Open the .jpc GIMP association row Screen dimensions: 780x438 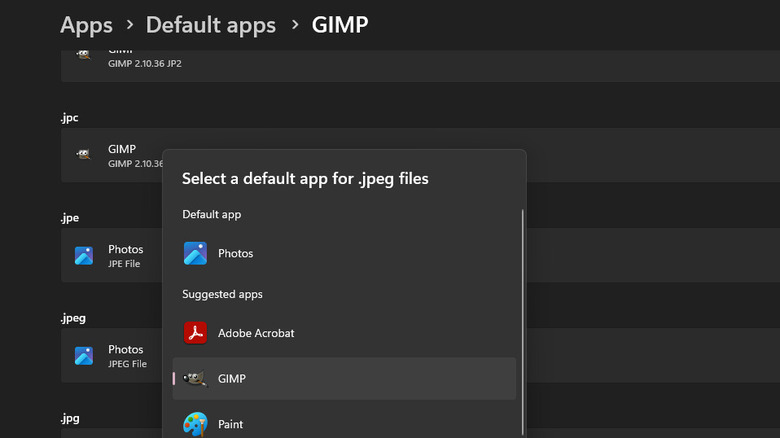420,155
